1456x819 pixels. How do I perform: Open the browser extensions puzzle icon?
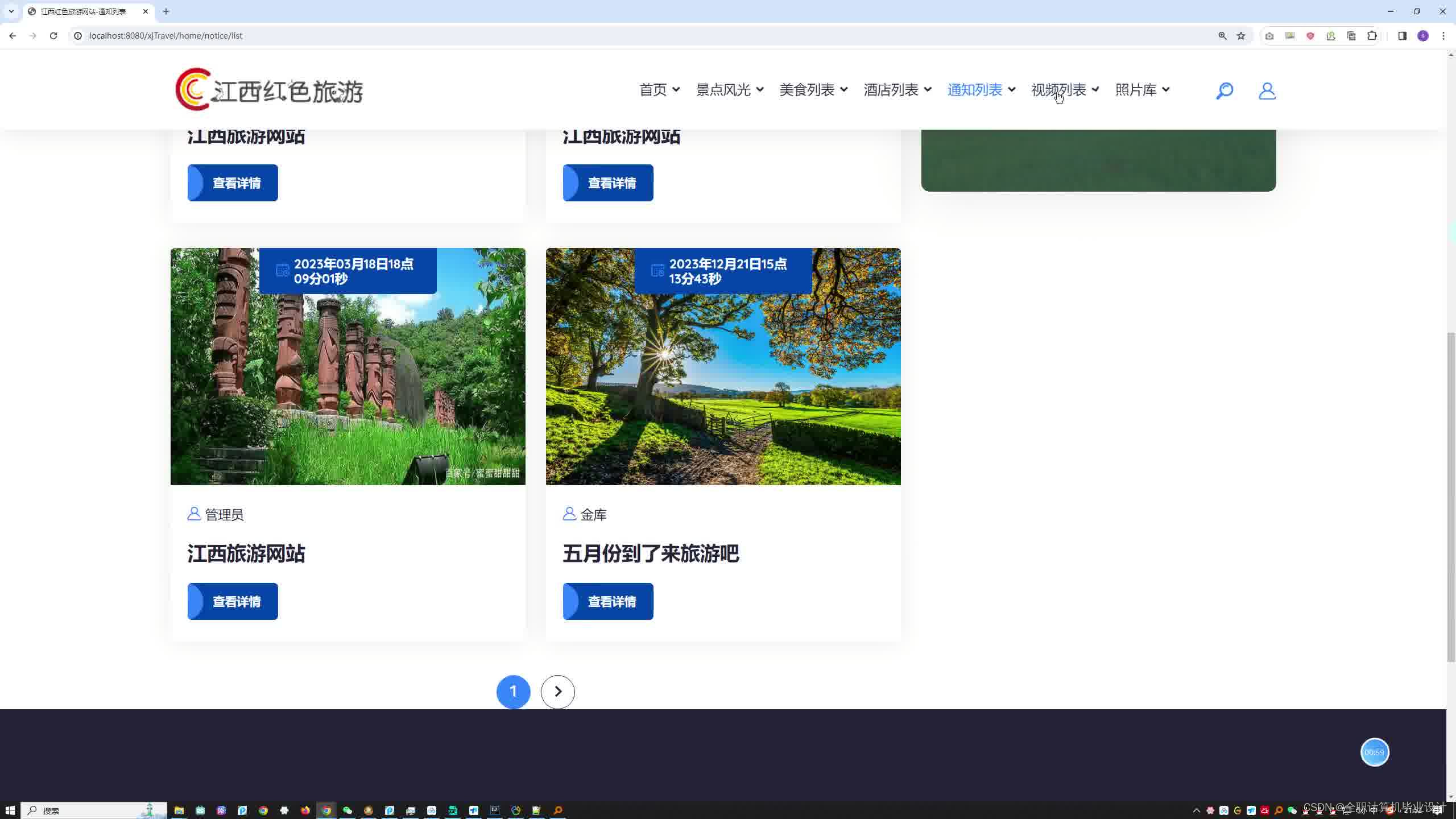click(x=1372, y=36)
